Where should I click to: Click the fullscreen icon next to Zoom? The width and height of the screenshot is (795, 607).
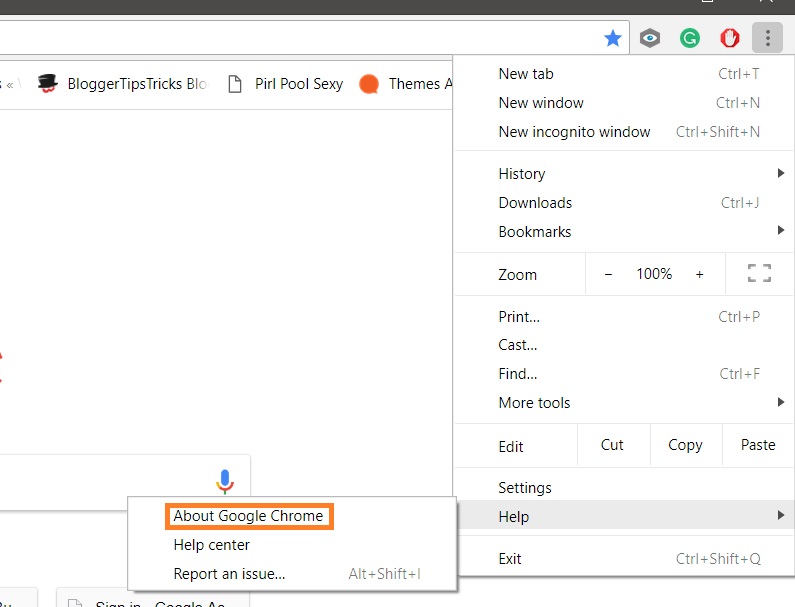pyautogui.click(x=759, y=273)
